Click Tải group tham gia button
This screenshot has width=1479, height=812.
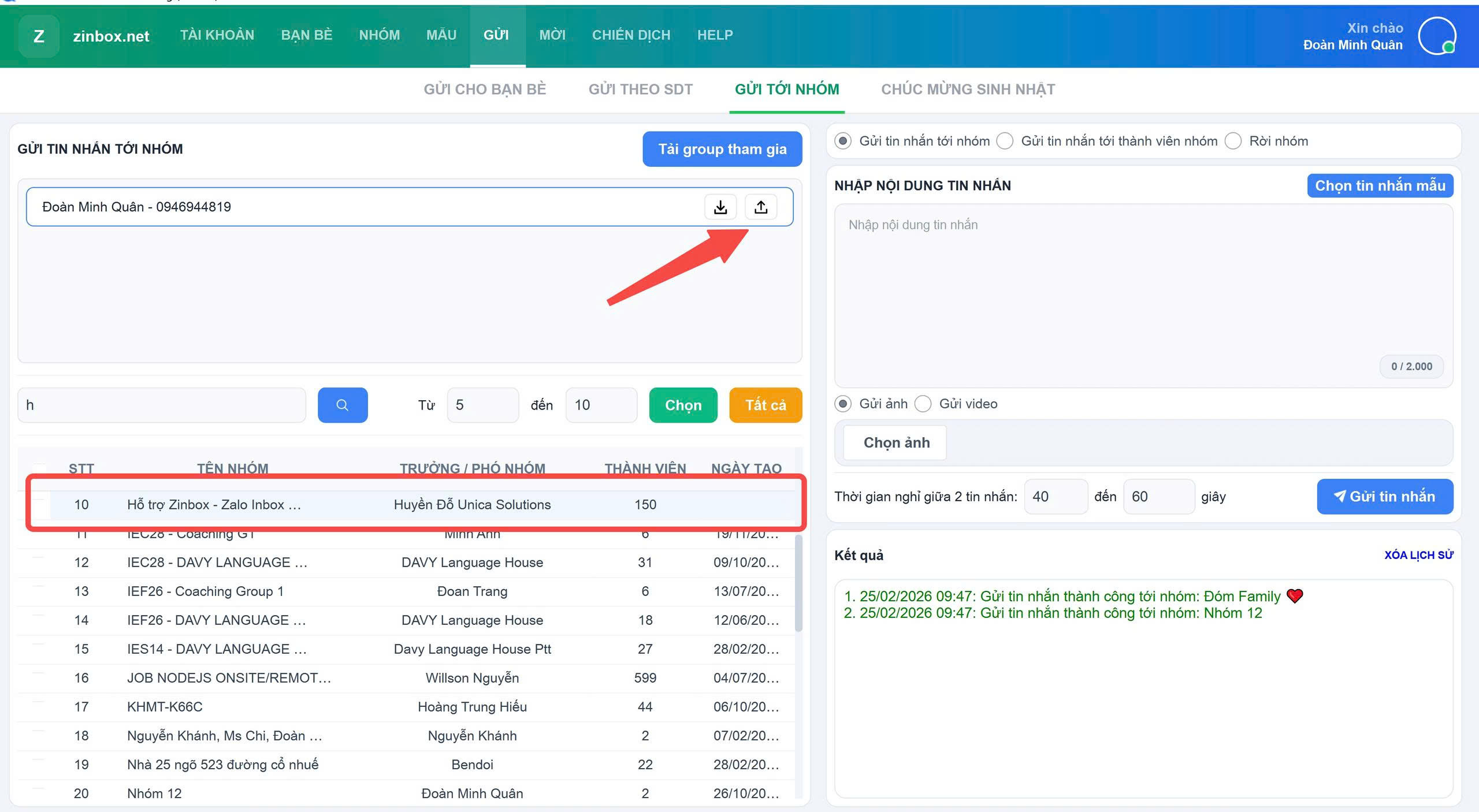(722, 149)
